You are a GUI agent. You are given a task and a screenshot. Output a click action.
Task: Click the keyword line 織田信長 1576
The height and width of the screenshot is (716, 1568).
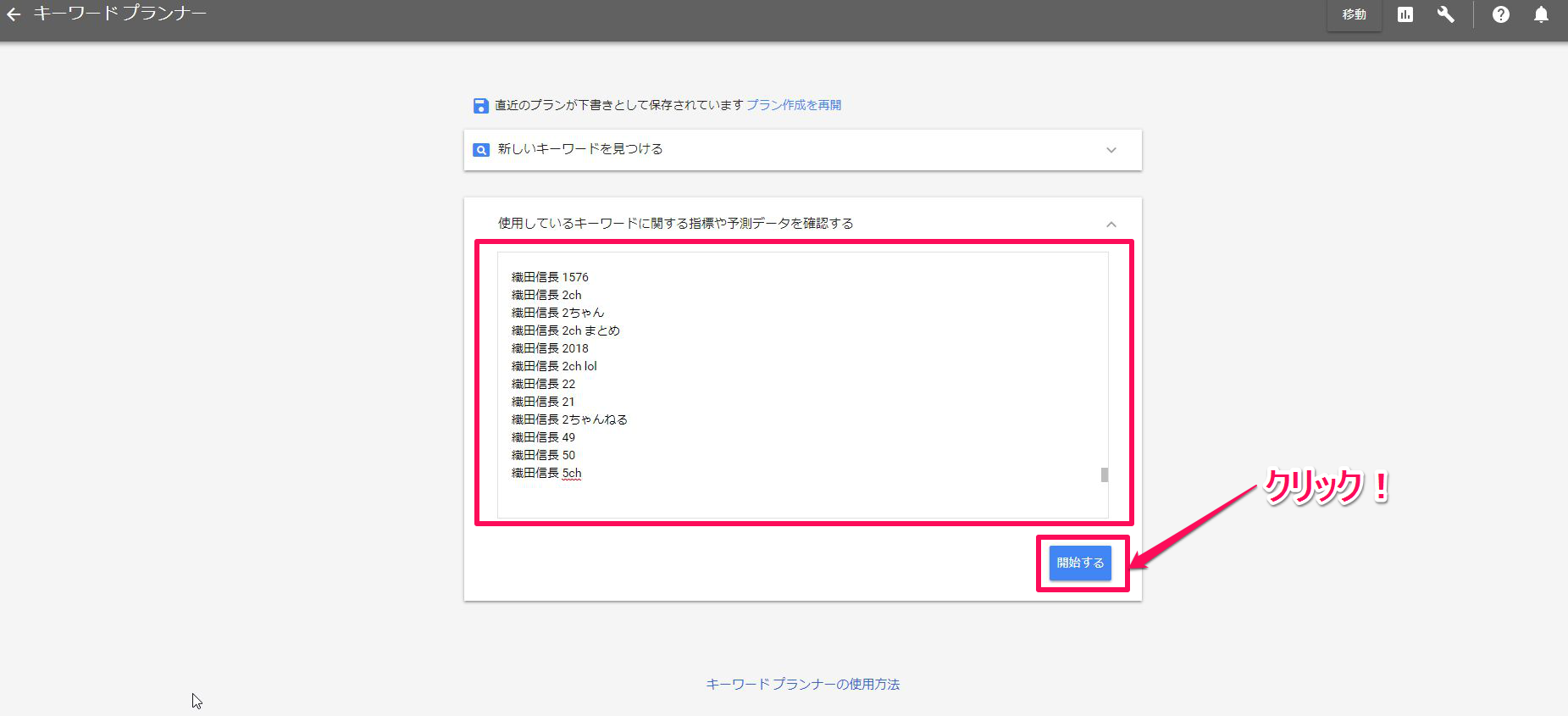[550, 277]
